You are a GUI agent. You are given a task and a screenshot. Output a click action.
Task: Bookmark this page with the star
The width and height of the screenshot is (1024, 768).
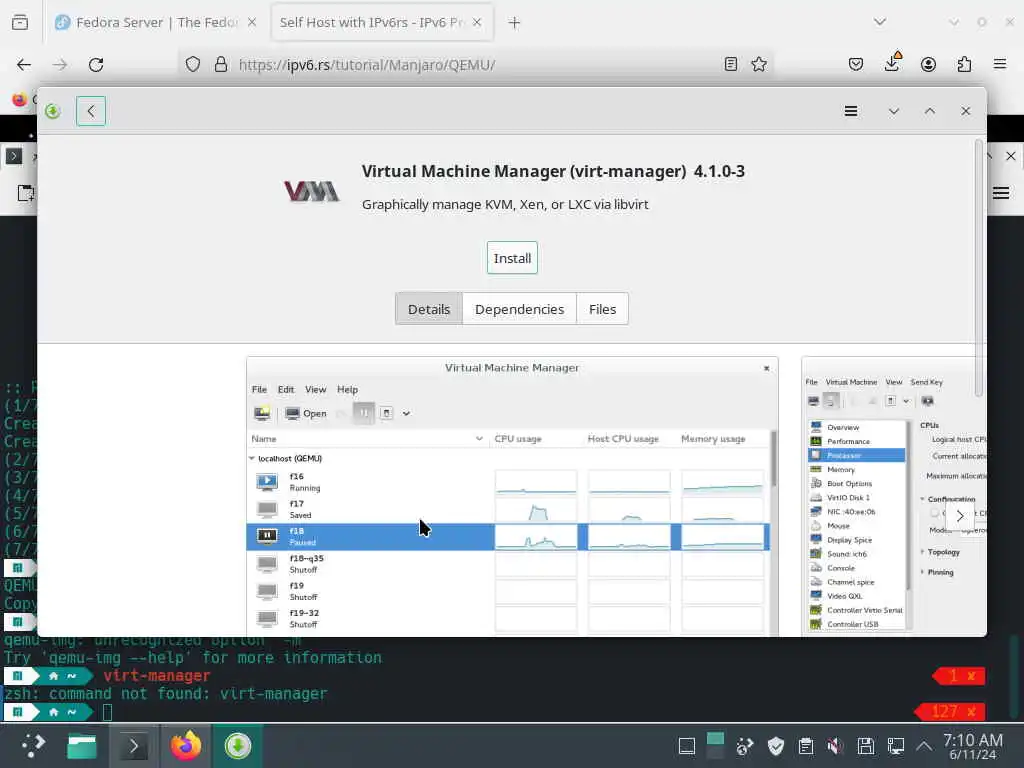[759, 64]
